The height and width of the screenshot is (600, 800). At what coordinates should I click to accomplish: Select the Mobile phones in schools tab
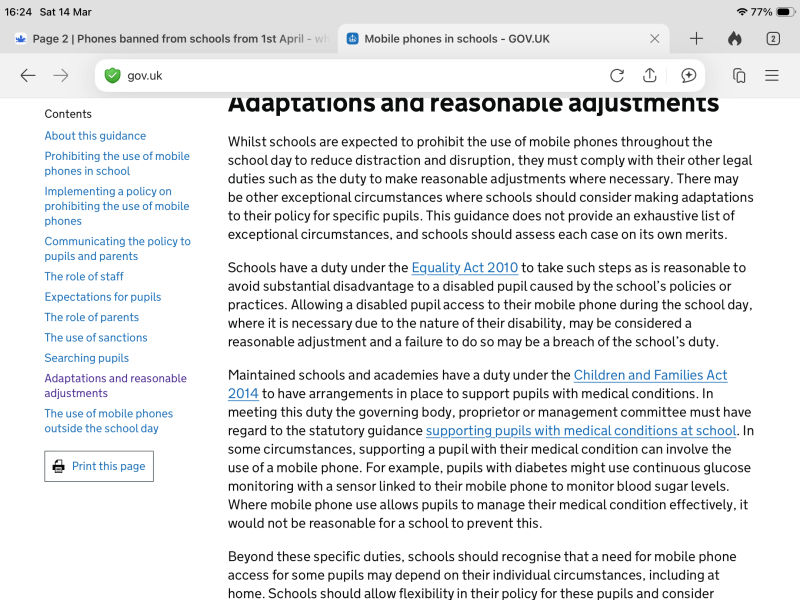[503, 39]
